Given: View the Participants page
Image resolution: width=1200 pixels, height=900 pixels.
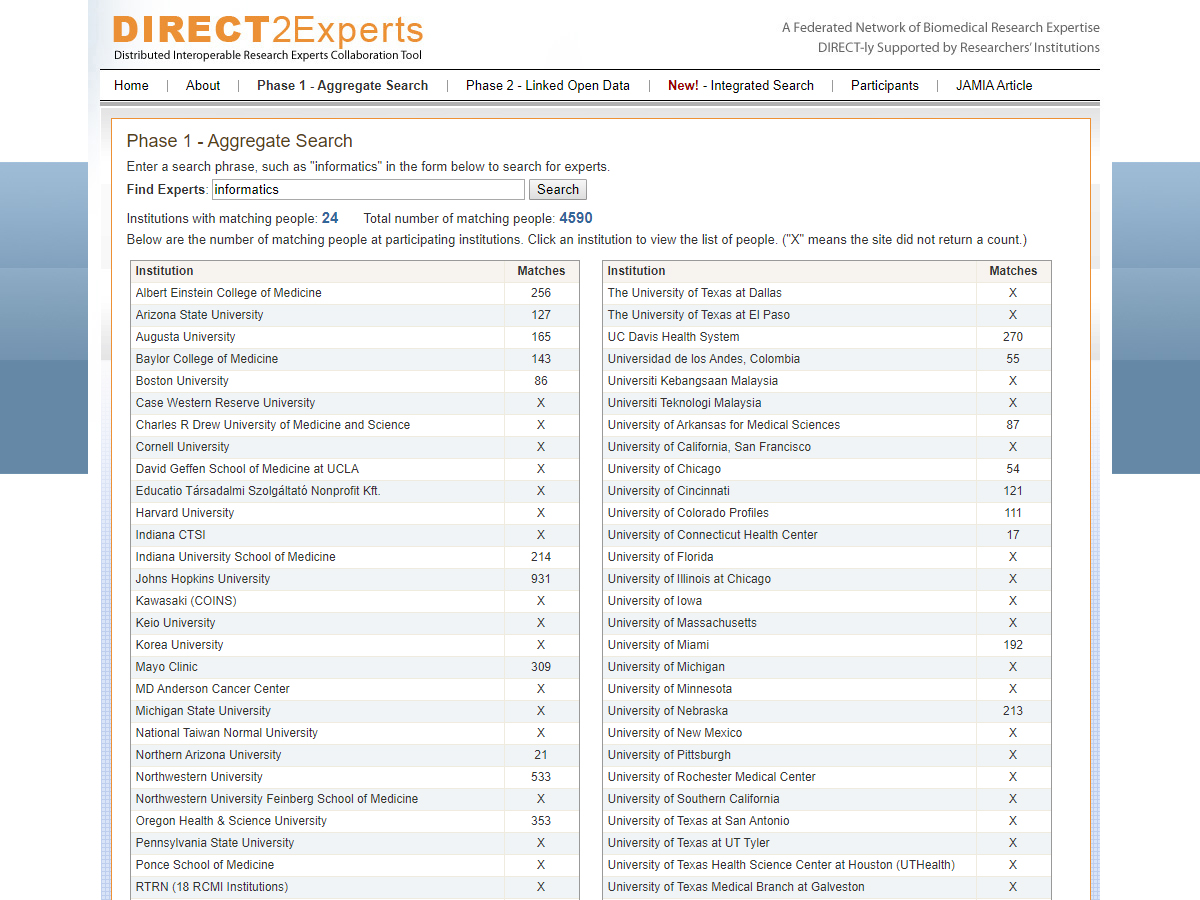Looking at the screenshot, I should (884, 86).
